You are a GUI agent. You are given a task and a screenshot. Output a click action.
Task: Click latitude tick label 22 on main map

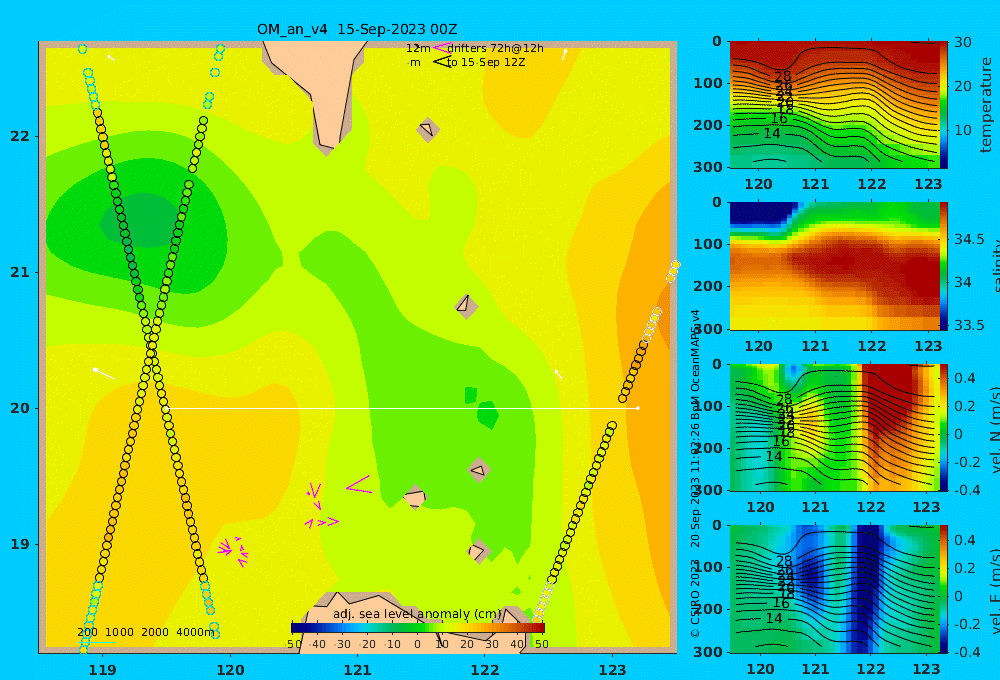(x=20, y=137)
